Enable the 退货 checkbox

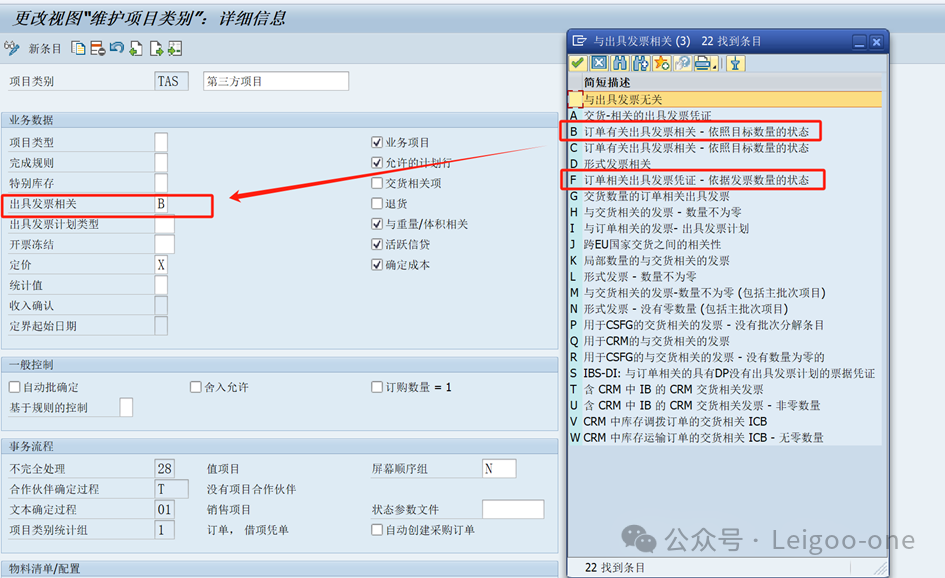click(x=377, y=204)
